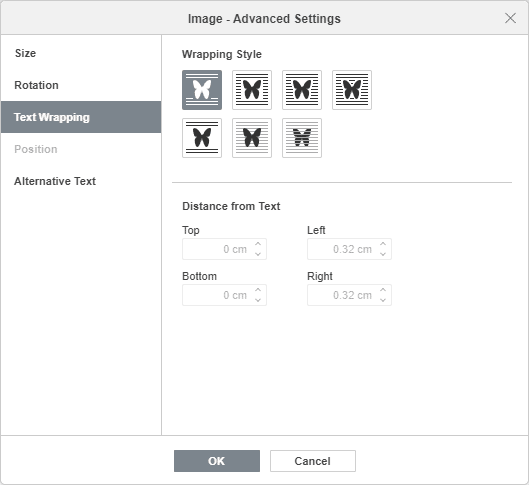Click the Distance from Text heading
Viewport: 529px width, 485px height.
(x=231, y=206)
